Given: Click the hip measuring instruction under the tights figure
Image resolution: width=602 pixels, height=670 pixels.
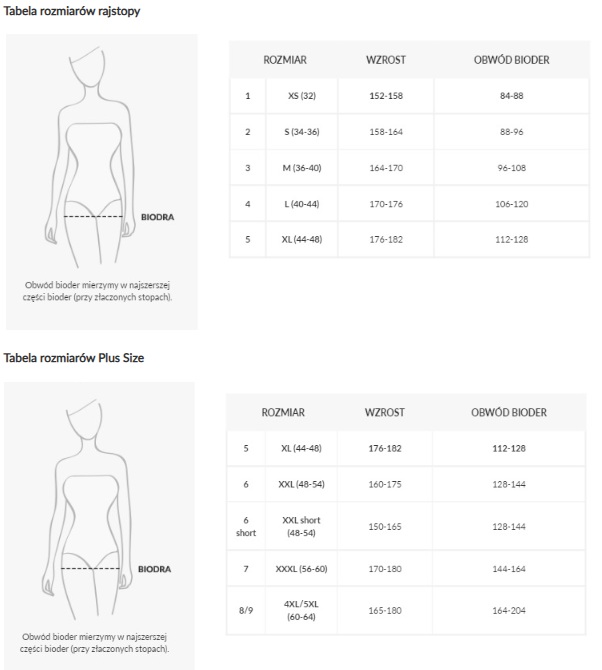Looking at the screenshot, I should tap(99, 291).
